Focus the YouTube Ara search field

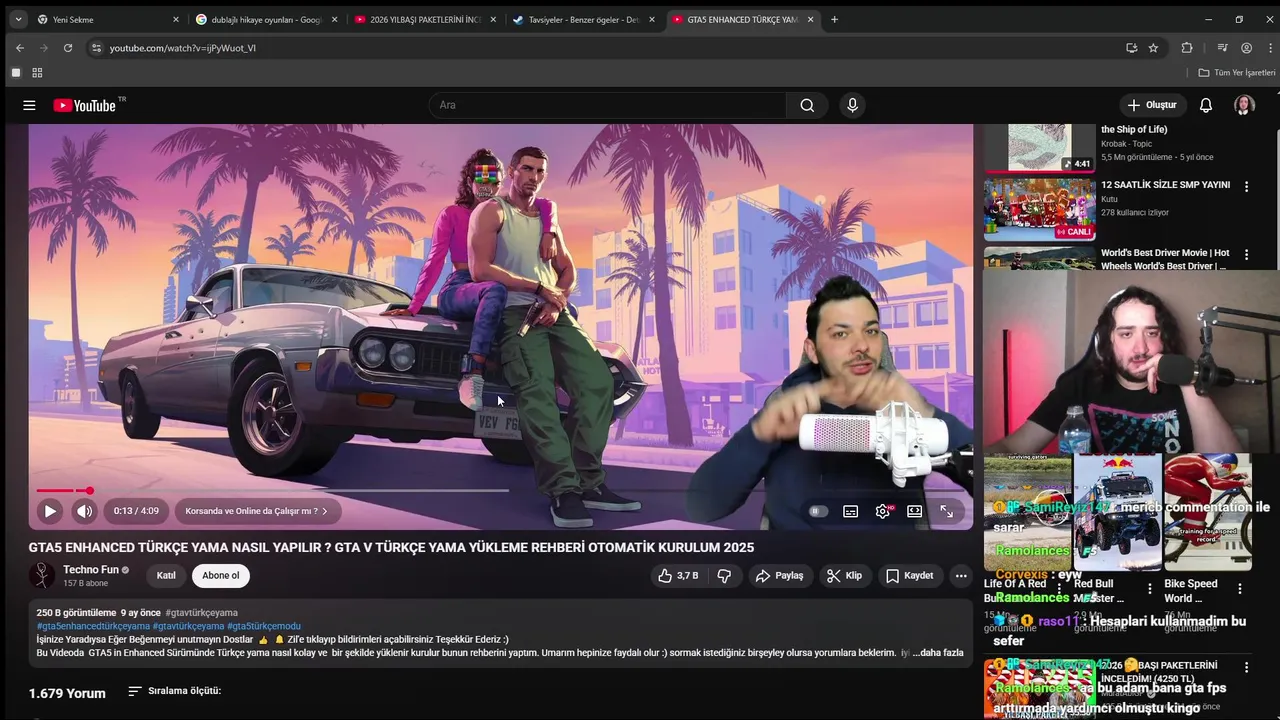tap(607, 105)
